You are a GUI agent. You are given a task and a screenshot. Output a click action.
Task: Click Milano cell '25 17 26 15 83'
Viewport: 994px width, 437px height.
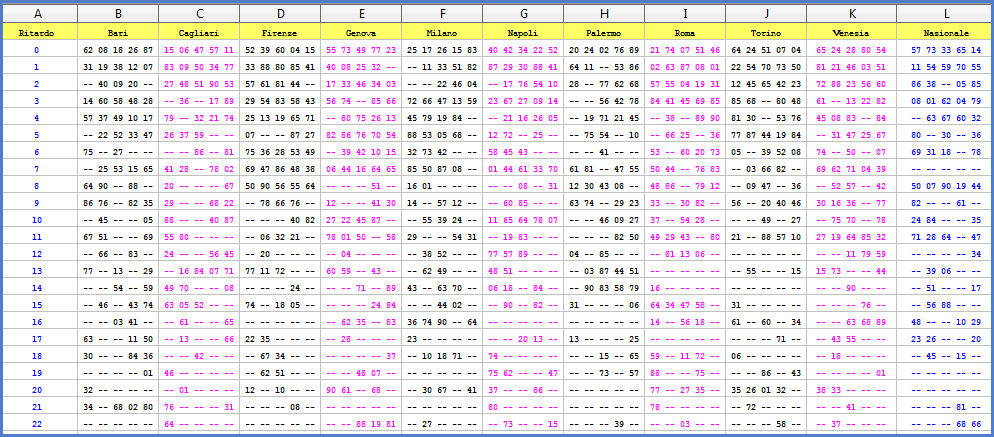[x=442, y=49]
